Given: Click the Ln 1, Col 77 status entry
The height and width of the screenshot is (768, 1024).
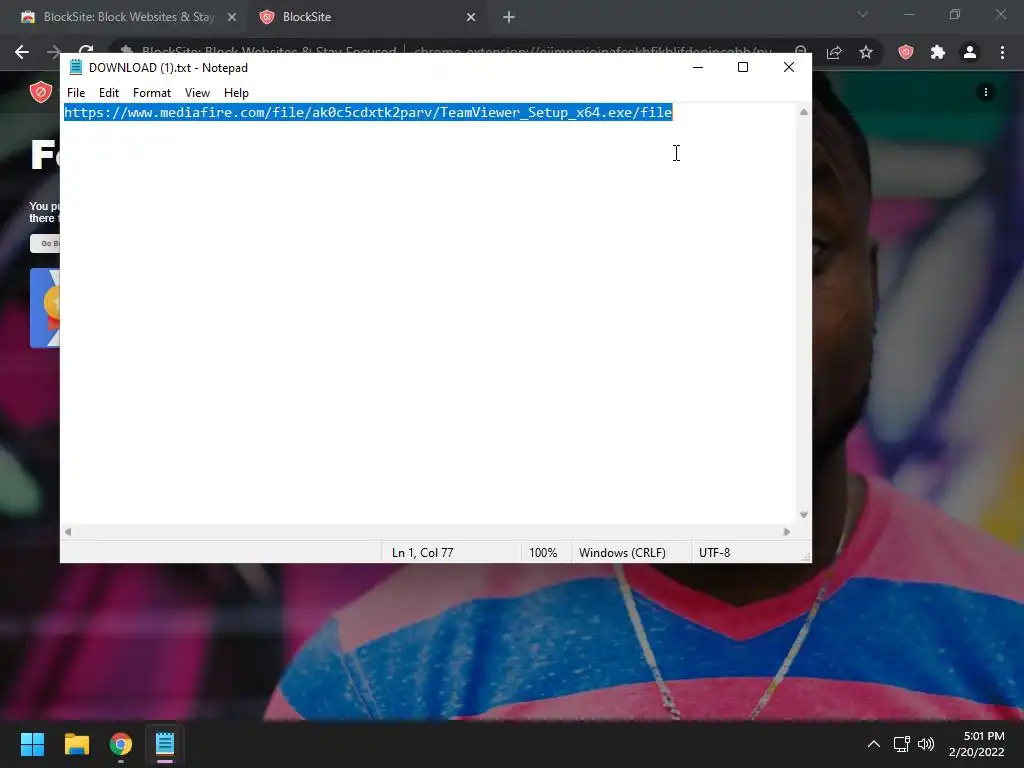Looking at the screenshot, I should tap(423, 552).
